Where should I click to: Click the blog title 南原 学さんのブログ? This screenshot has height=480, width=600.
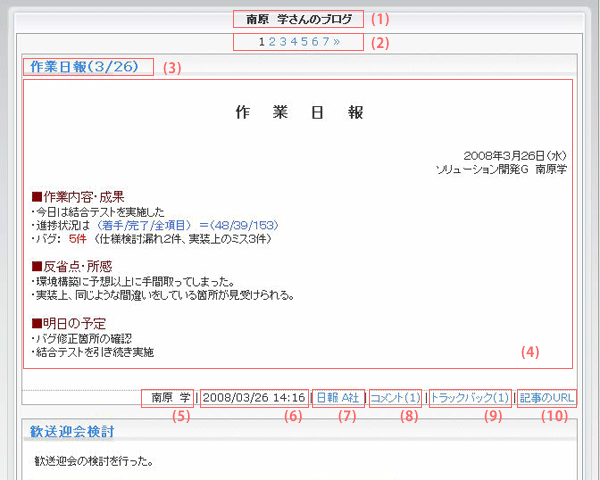click(x=298, y=19)
